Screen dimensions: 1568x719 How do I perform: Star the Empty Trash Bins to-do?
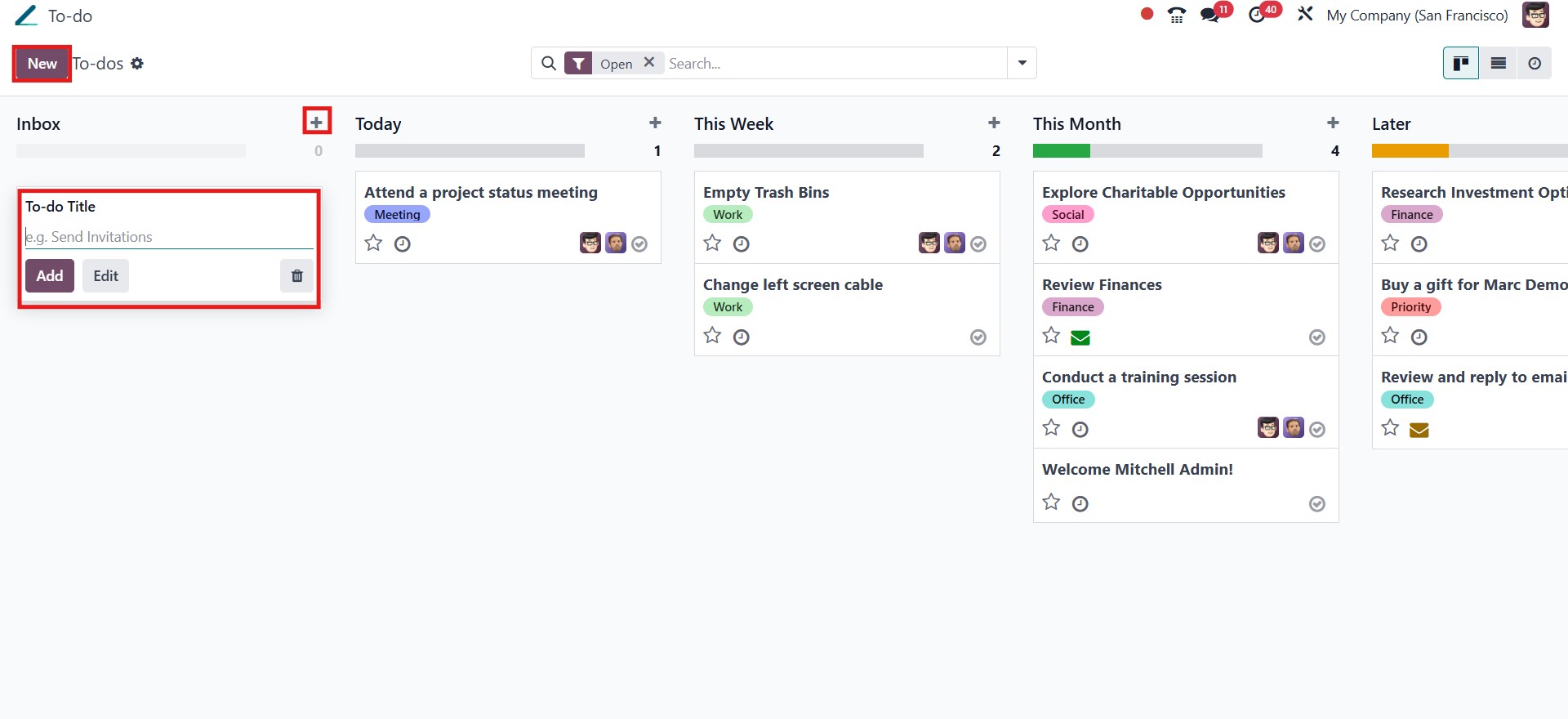pyautogui.click(x=712, y=243)
